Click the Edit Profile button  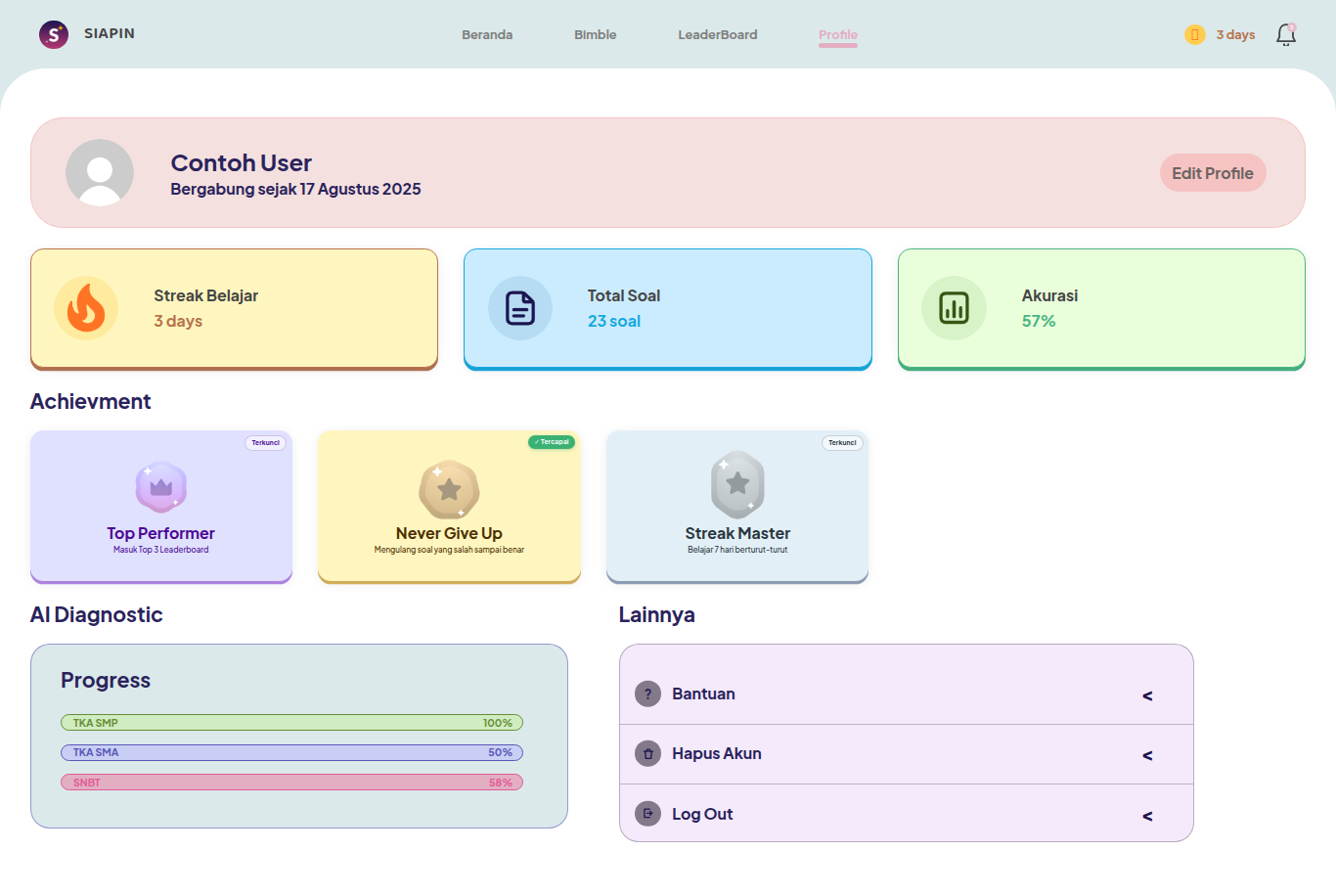pyautogui.click(x=1213, y=173)
